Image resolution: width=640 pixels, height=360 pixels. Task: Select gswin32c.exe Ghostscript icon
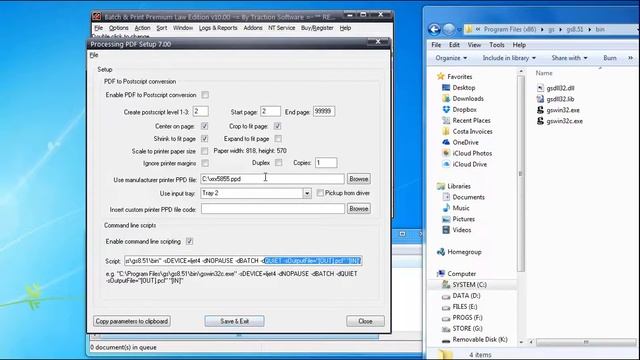pyautogui.click(x=540, y=121)
